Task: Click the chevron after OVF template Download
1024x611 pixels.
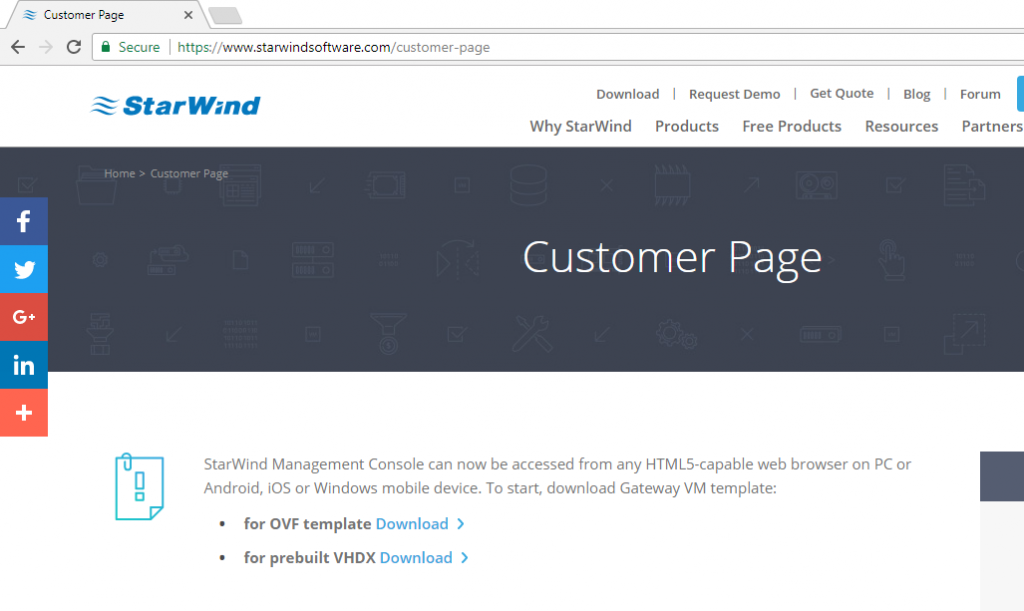Action: 460,524
